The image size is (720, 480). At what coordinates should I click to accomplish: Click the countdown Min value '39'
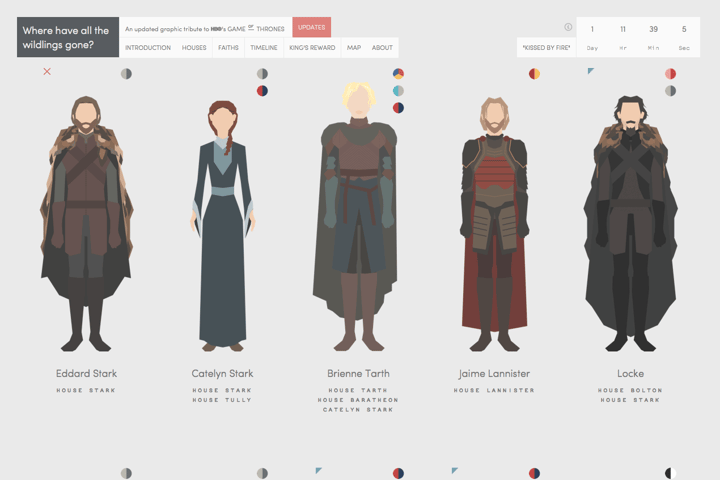[653, 29]
